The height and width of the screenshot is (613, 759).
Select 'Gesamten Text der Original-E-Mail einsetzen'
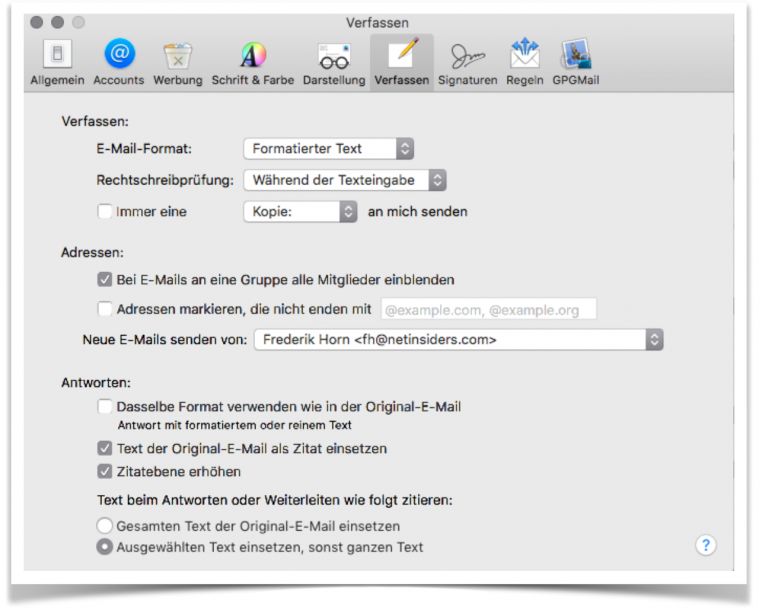point(105,525)
